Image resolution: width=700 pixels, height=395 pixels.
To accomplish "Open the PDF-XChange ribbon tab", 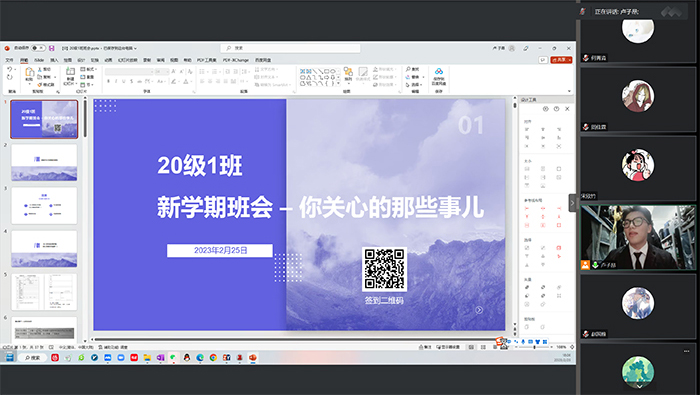I will 235,60.
